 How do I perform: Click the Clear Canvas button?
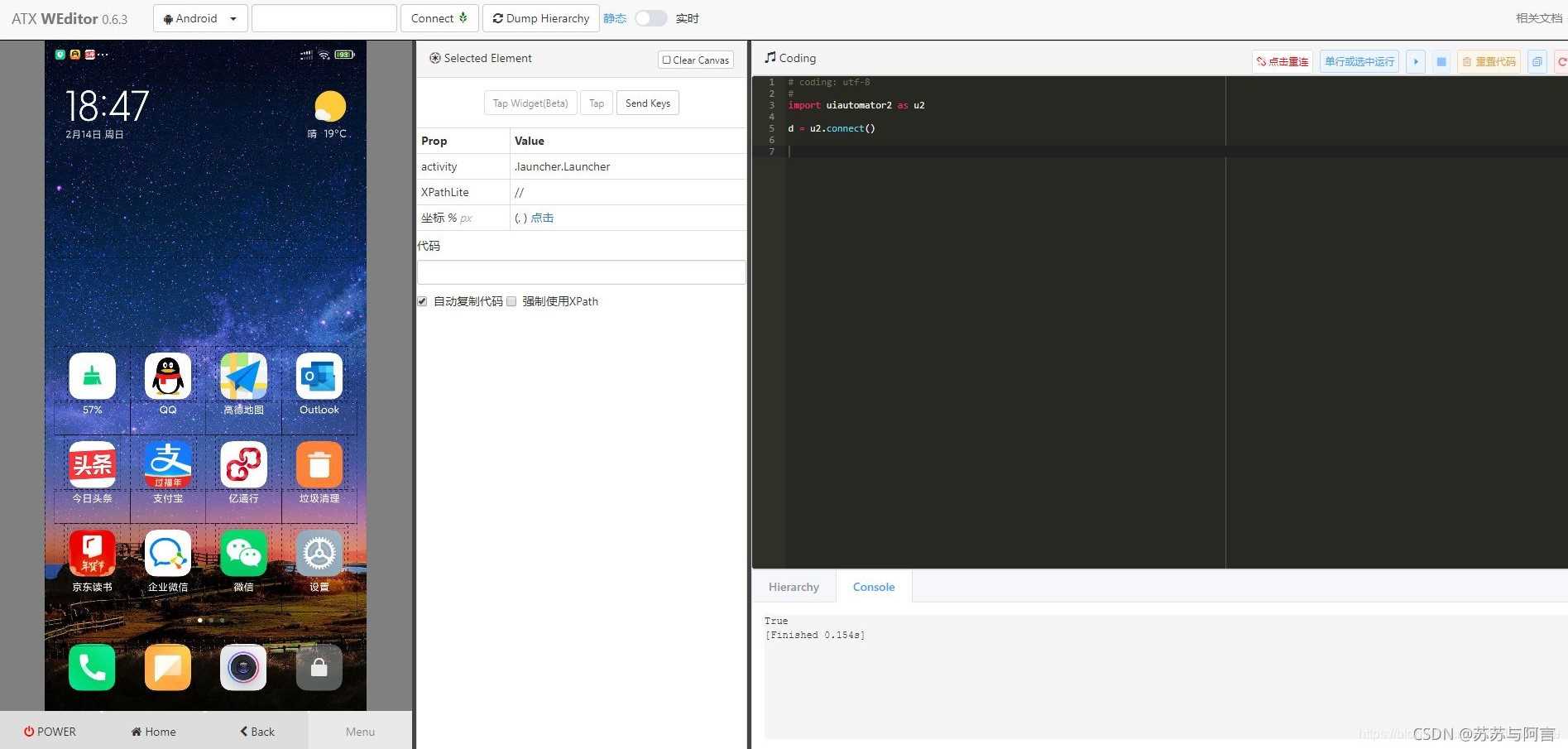(x=695, y=60)
